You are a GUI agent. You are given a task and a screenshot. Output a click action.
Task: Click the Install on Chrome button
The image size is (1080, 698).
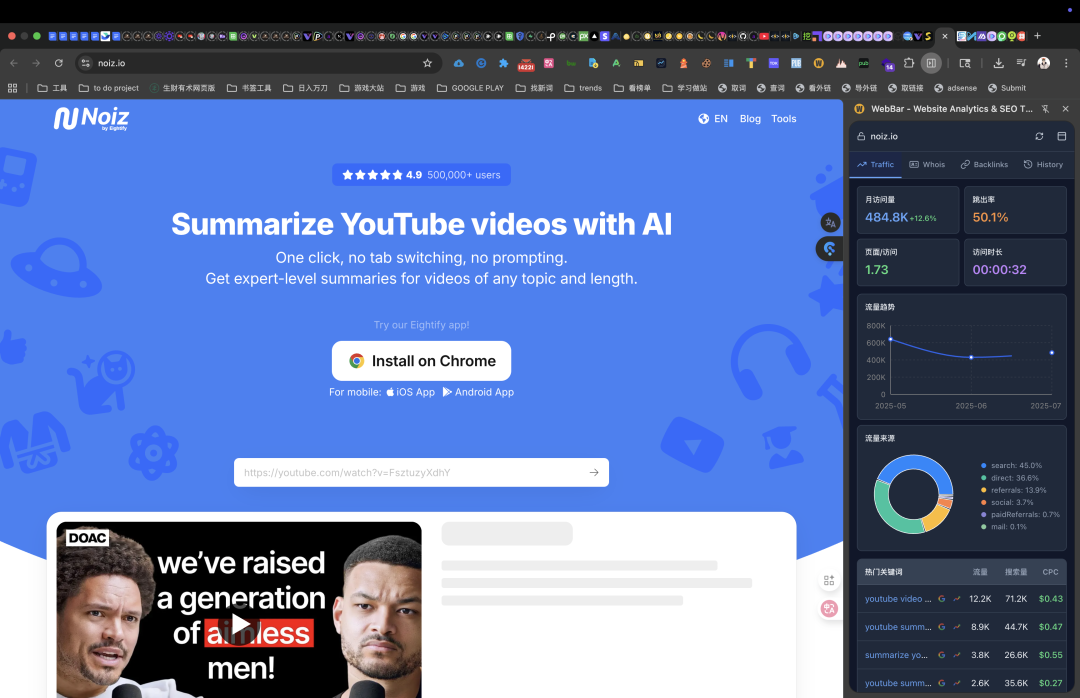tap(422, 360)
